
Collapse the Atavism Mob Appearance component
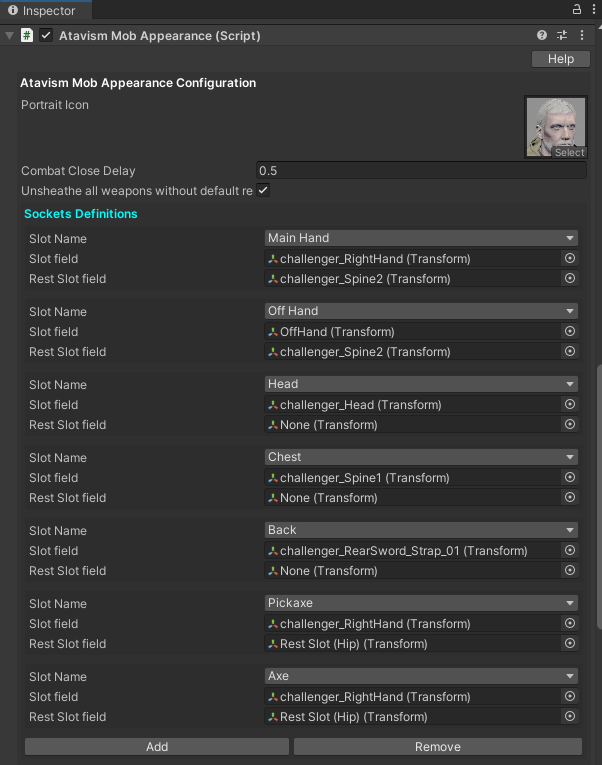click(9, 35)
